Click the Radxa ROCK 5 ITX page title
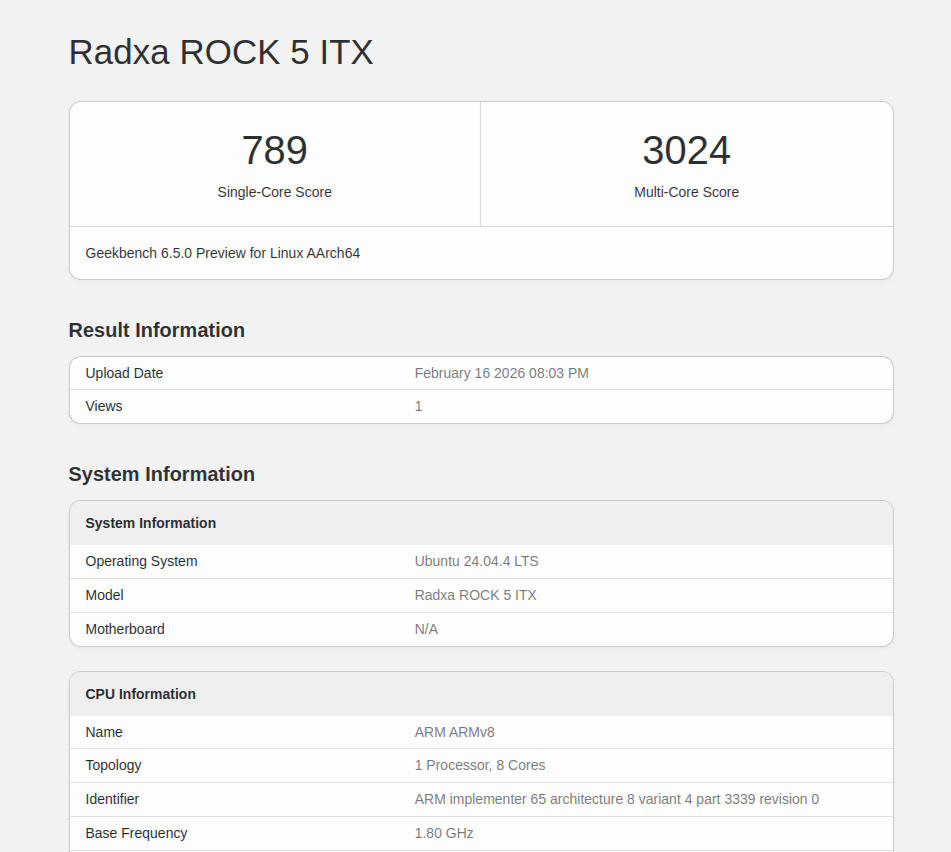The width and height of the screenshot is (951, 852). [221, 52]
